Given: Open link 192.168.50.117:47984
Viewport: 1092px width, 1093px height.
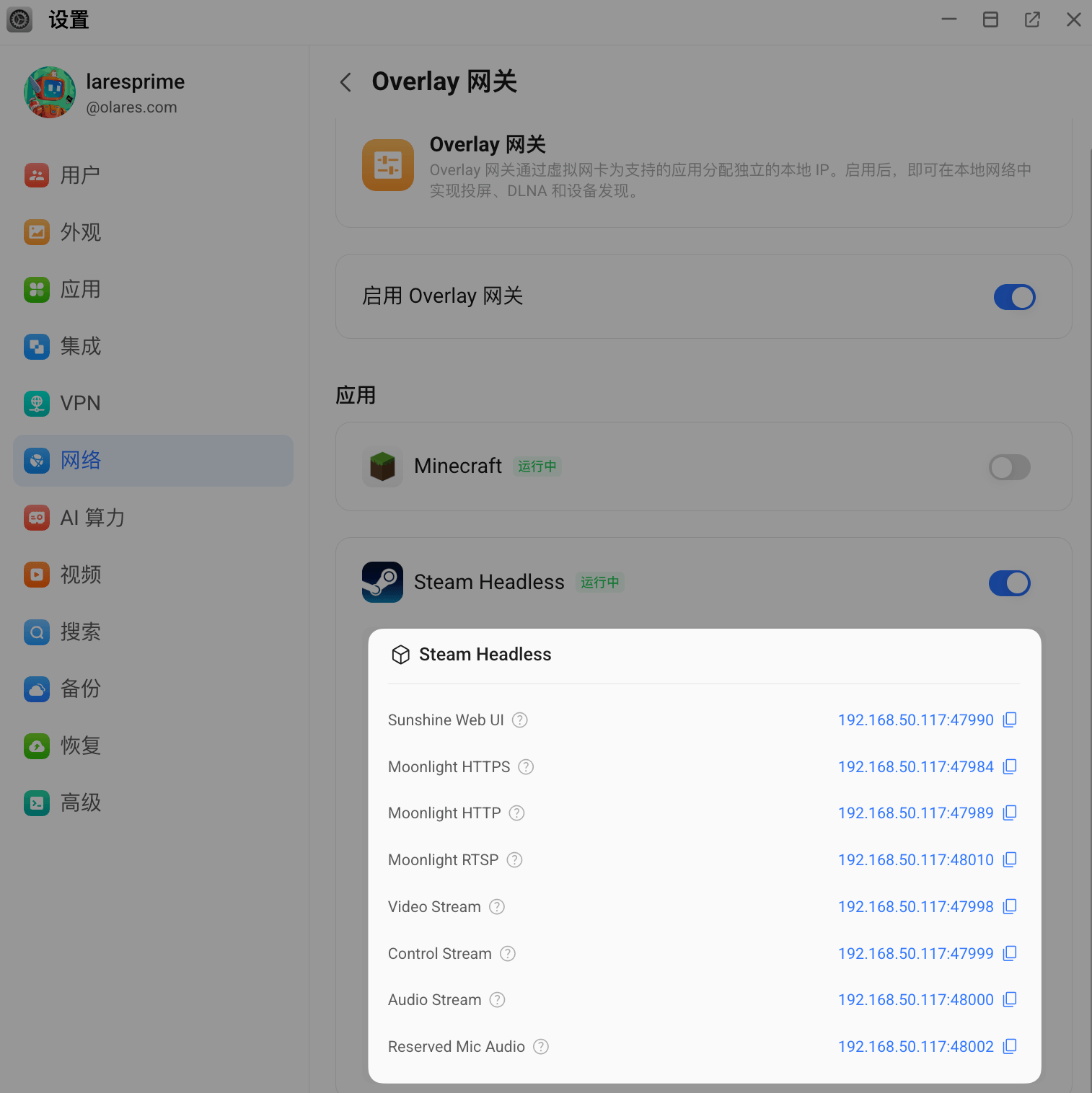Looking at the screenshot, I should pyautogui.click(x=916, y=767).
